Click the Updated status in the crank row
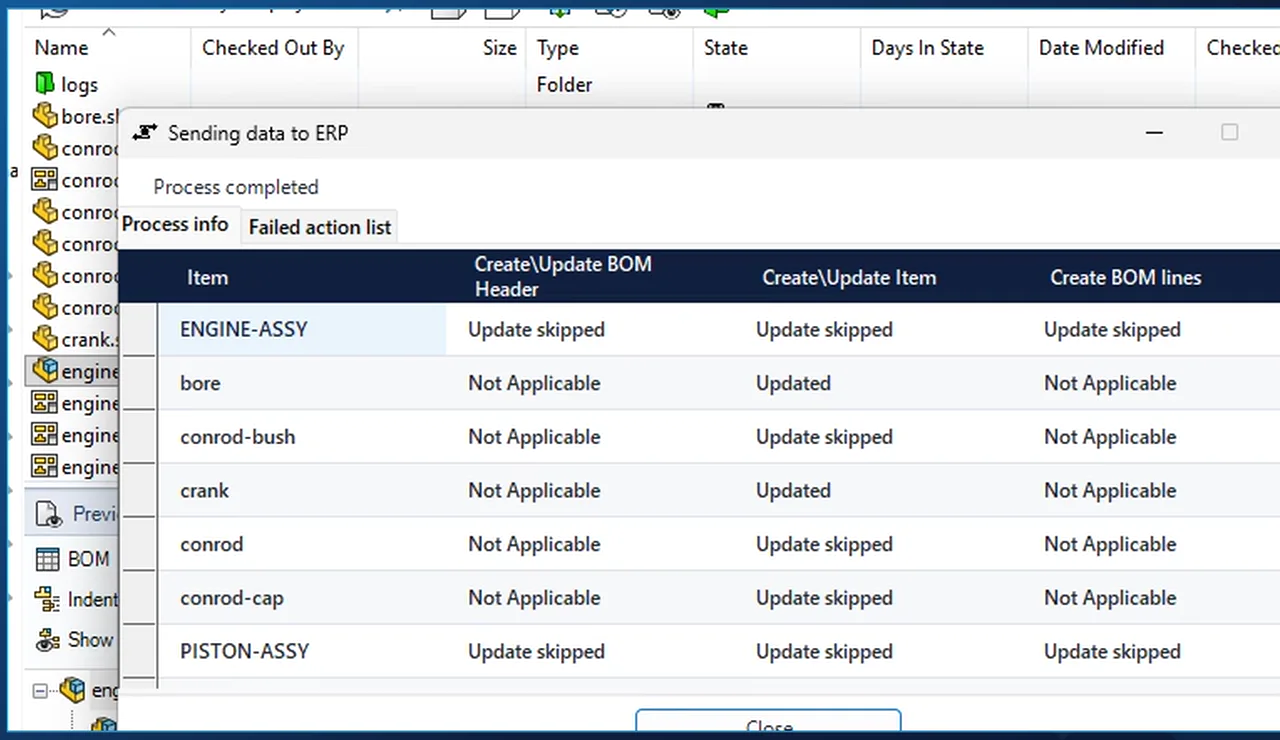The width and height of the screenshot is (1280, 740). [x=794, y=491]
